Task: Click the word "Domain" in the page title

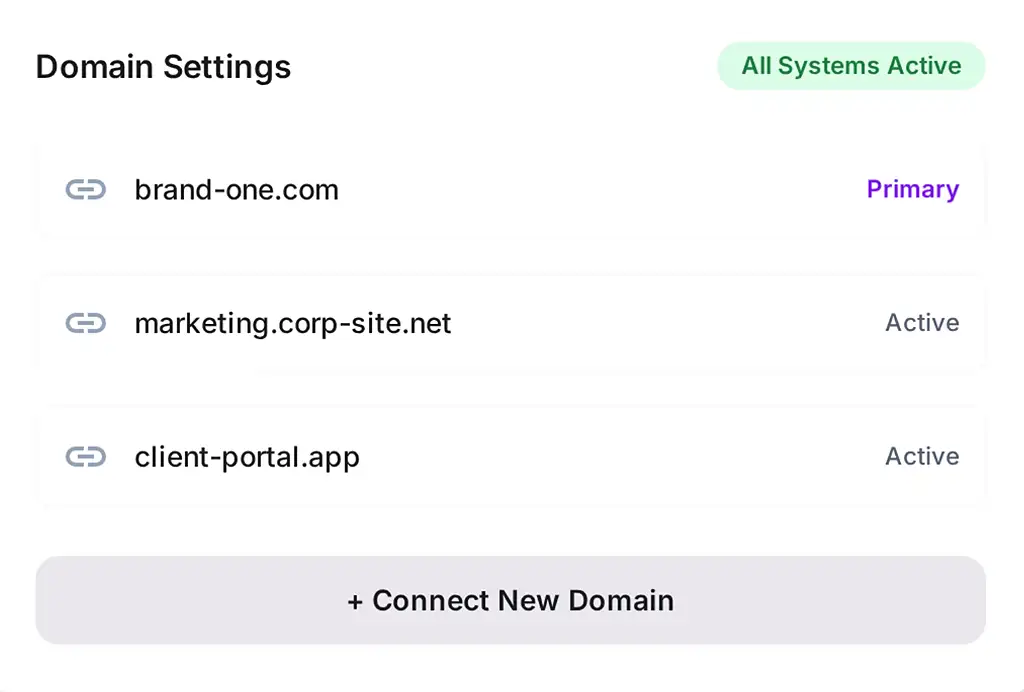Action: click(x=95, y=67)
